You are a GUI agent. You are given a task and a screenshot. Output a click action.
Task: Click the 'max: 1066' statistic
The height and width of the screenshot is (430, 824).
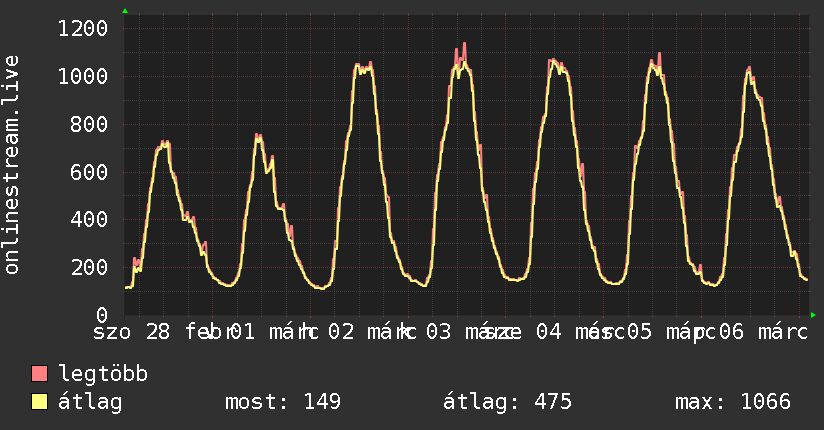[733, 402]
